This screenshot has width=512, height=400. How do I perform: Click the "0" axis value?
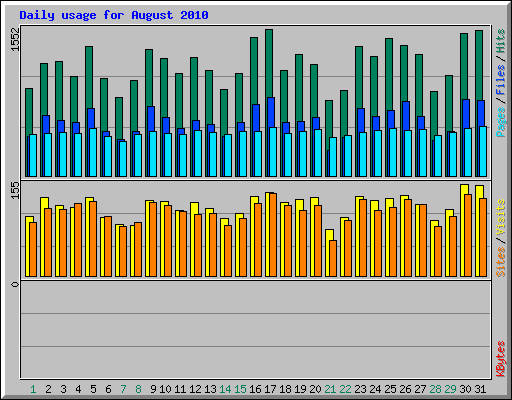click(15, 284)
